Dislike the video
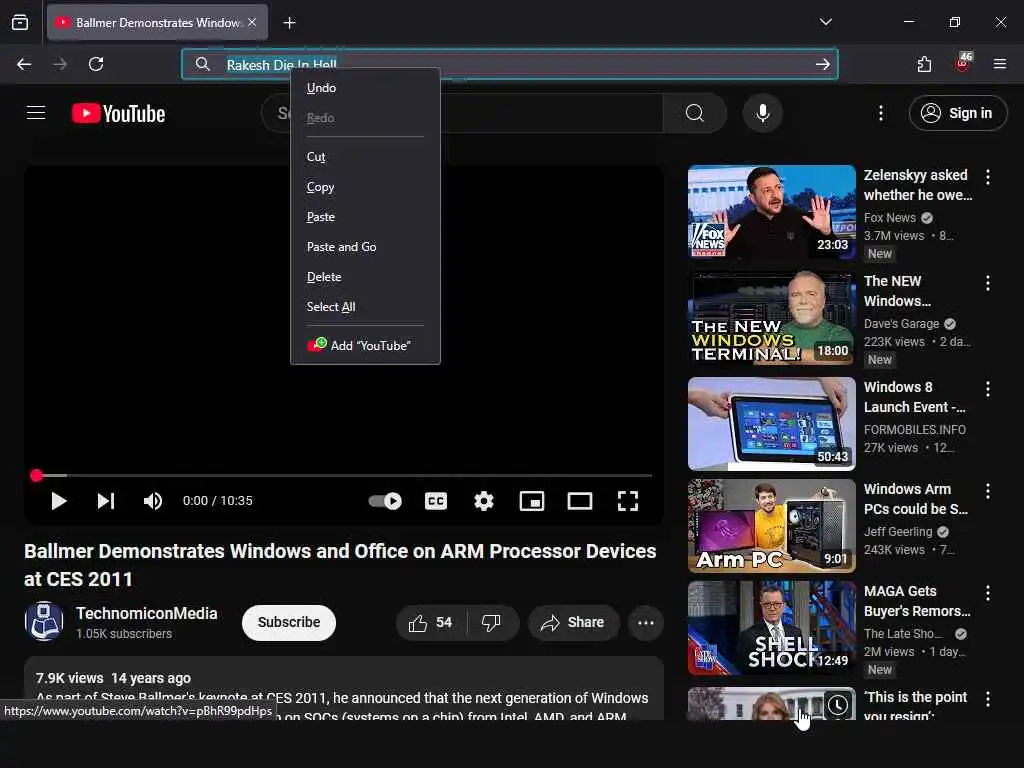Image resolution: width=1024 pixels, height=768 pixels. pyautogui.click(x=492, y=623)
